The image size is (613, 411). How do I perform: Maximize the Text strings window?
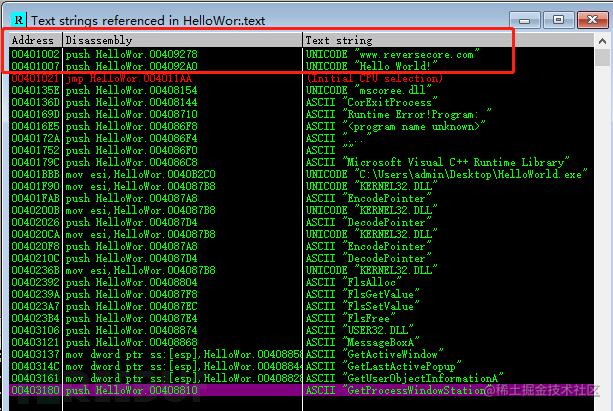[558, 20]
